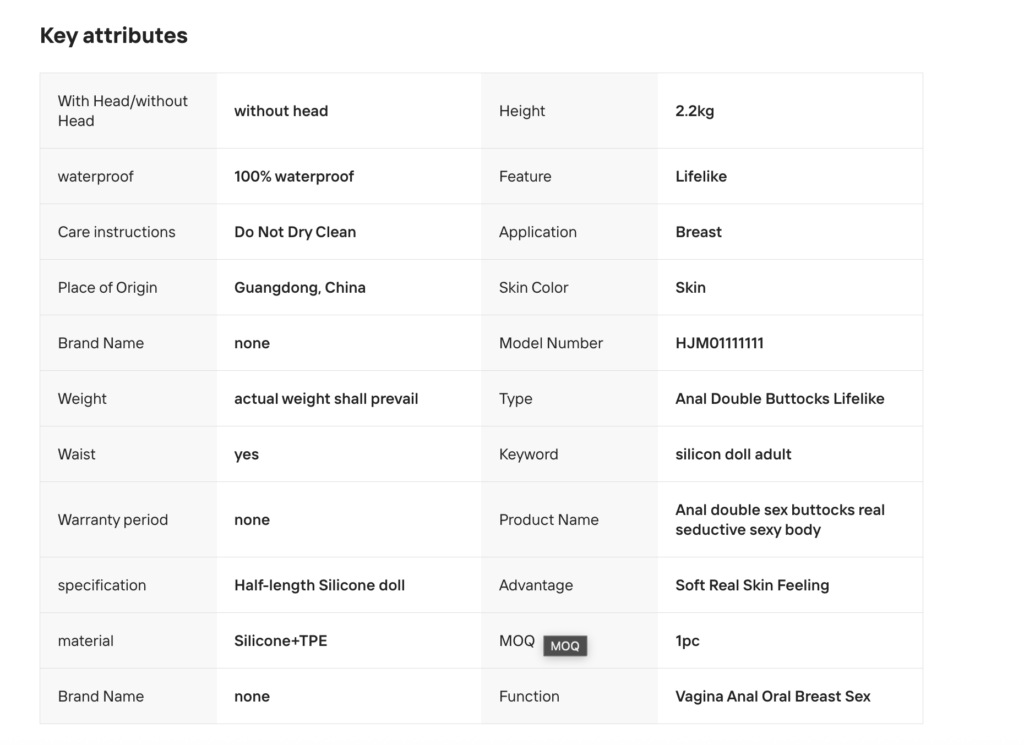Click the 'Soft Real Skin Feeling' value
Image resolution: width=1024 pixels, height=745 pixels.
click(751, 585)
